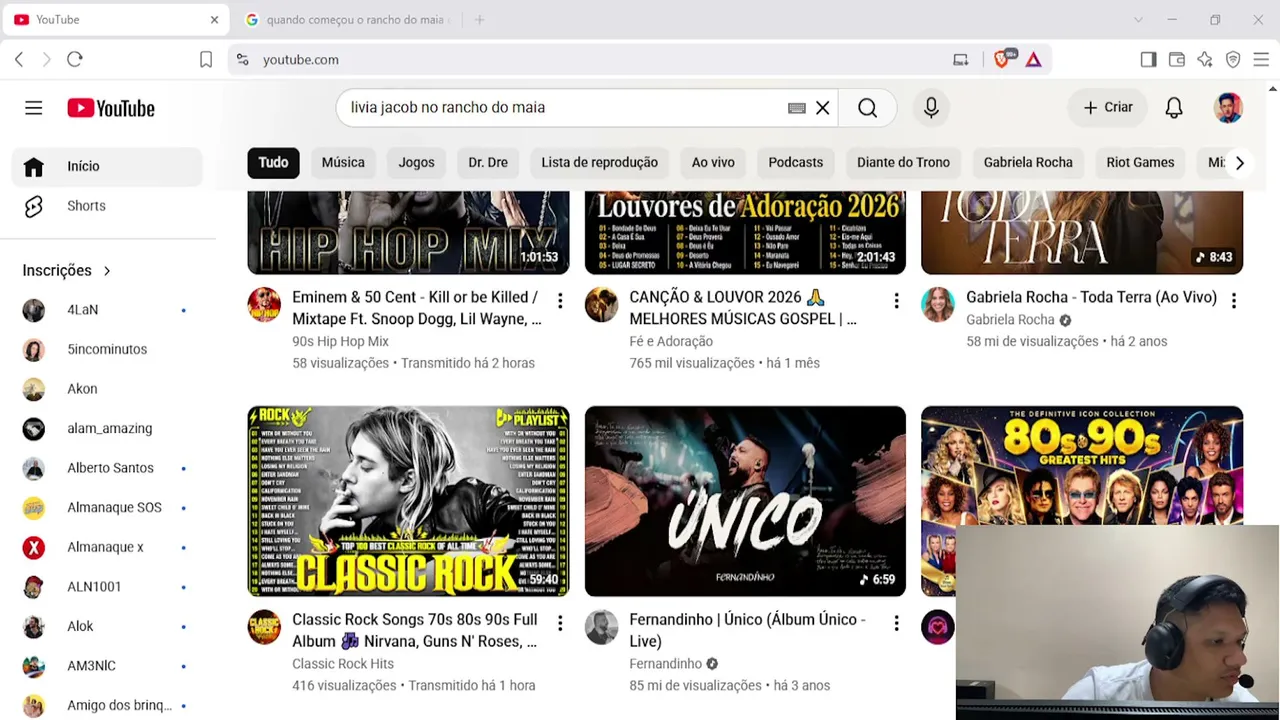Open the YouTube guide hamburger menu
This screenshot has height=720, width=1280.
[34, 108]
